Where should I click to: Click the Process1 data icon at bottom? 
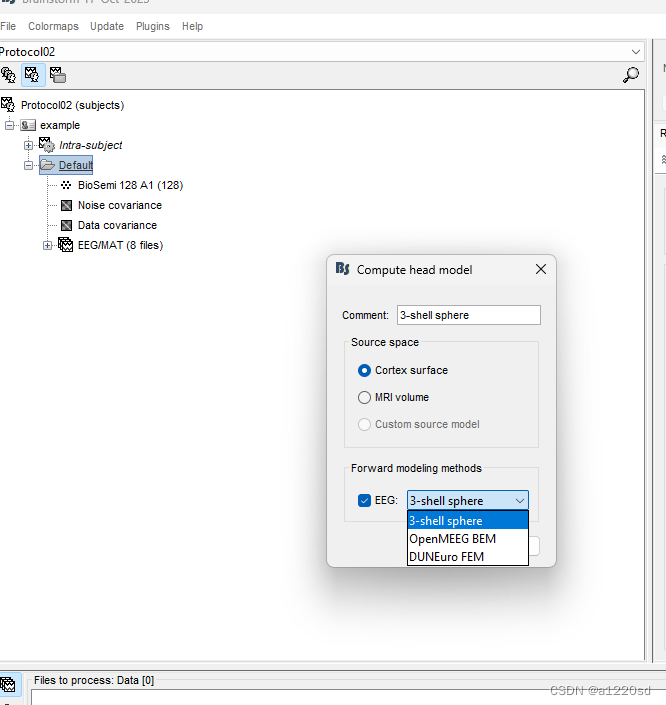pyautogui.click(x=8, y=685)
